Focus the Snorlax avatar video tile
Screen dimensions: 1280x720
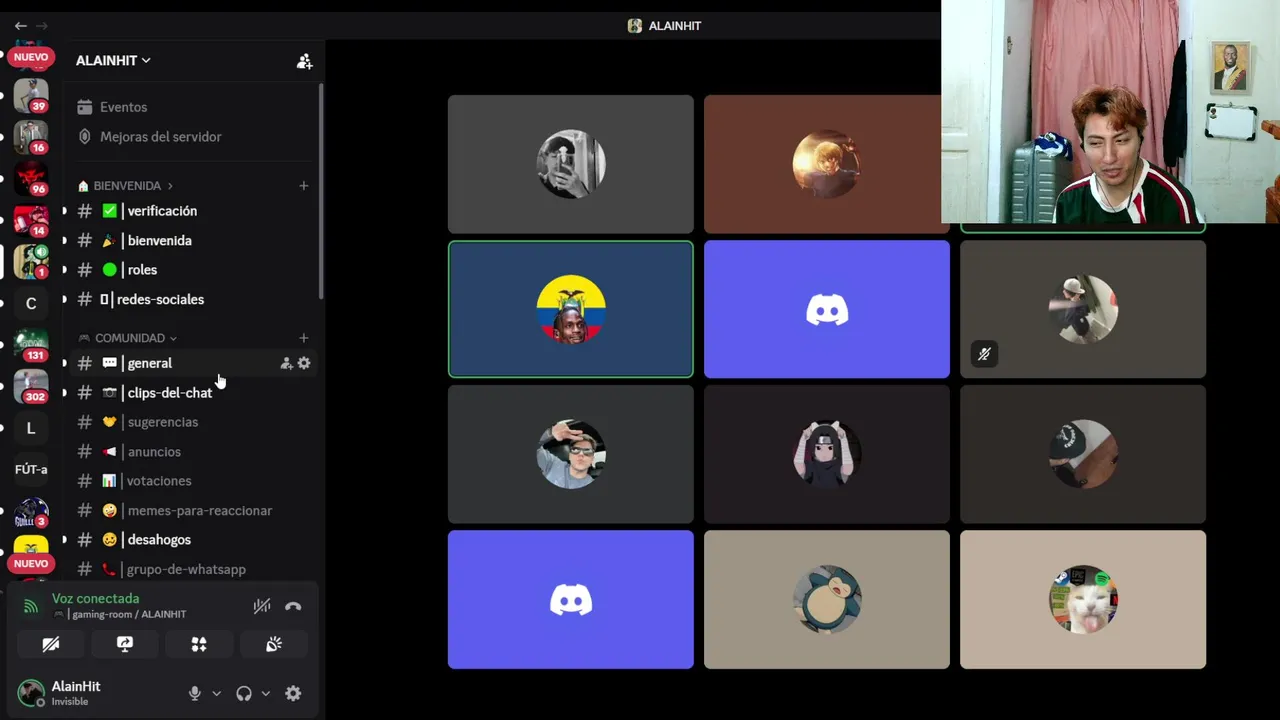coord(827,599)
